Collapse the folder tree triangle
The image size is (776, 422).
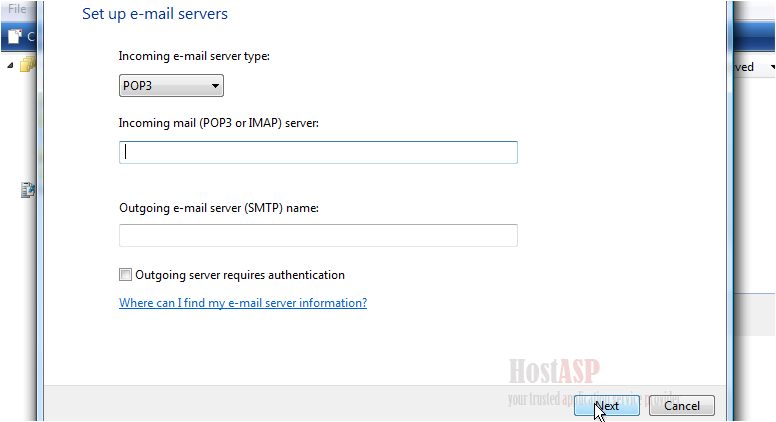click(10, 66)
